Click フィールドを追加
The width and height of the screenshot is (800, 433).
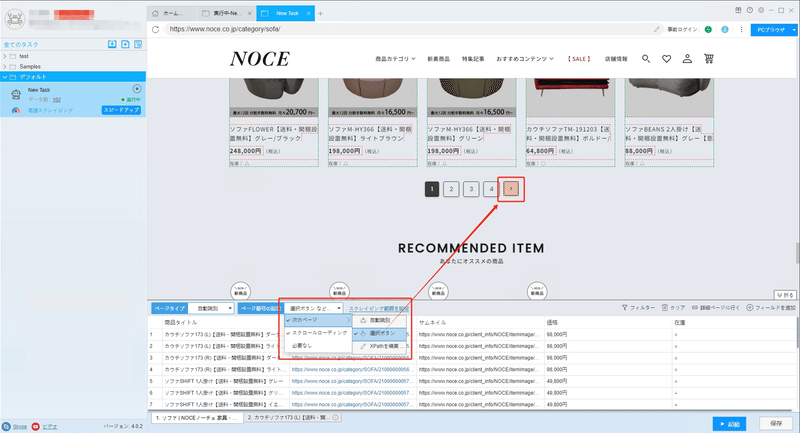771,308
